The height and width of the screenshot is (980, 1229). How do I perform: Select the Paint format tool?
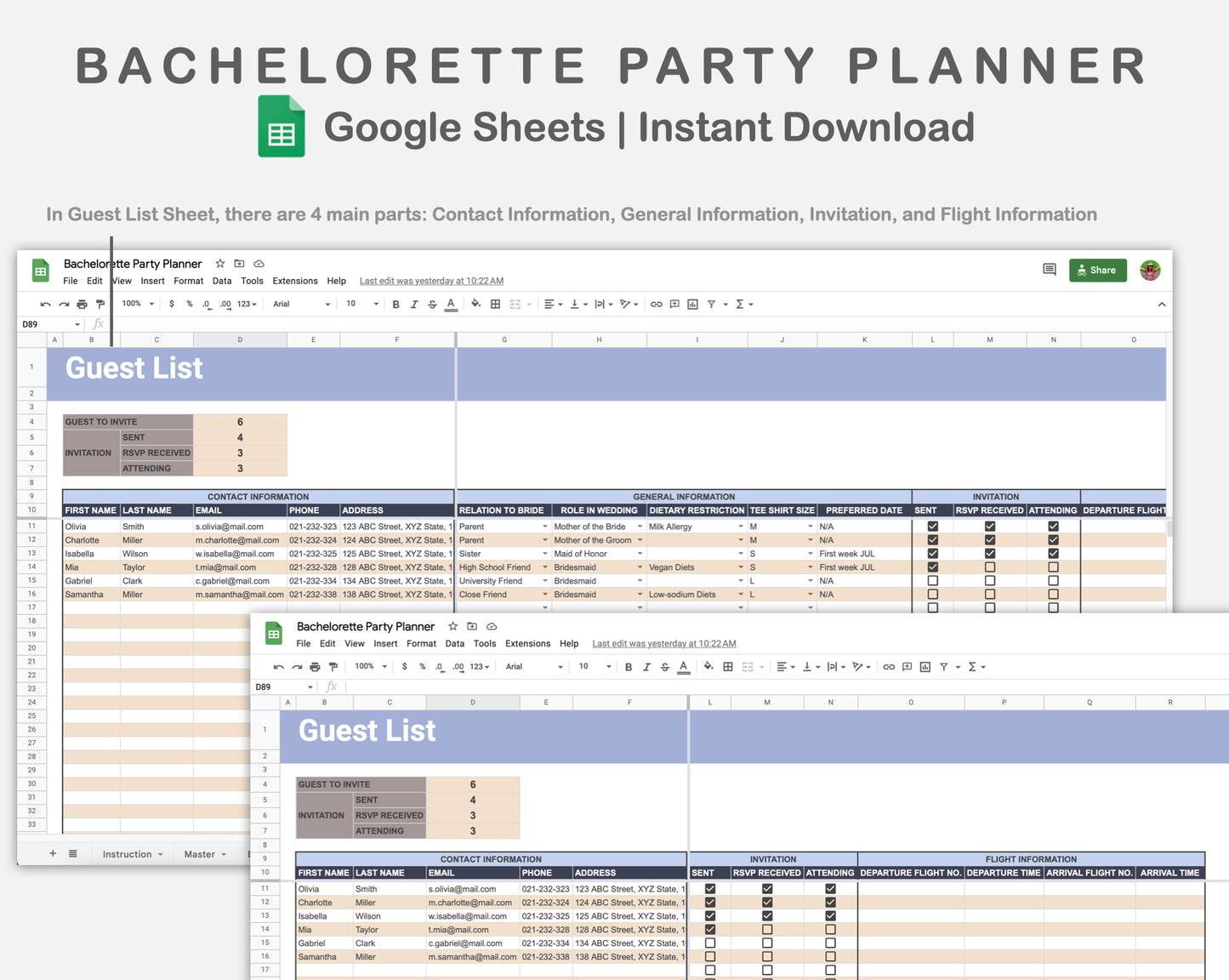click(100, 304)
